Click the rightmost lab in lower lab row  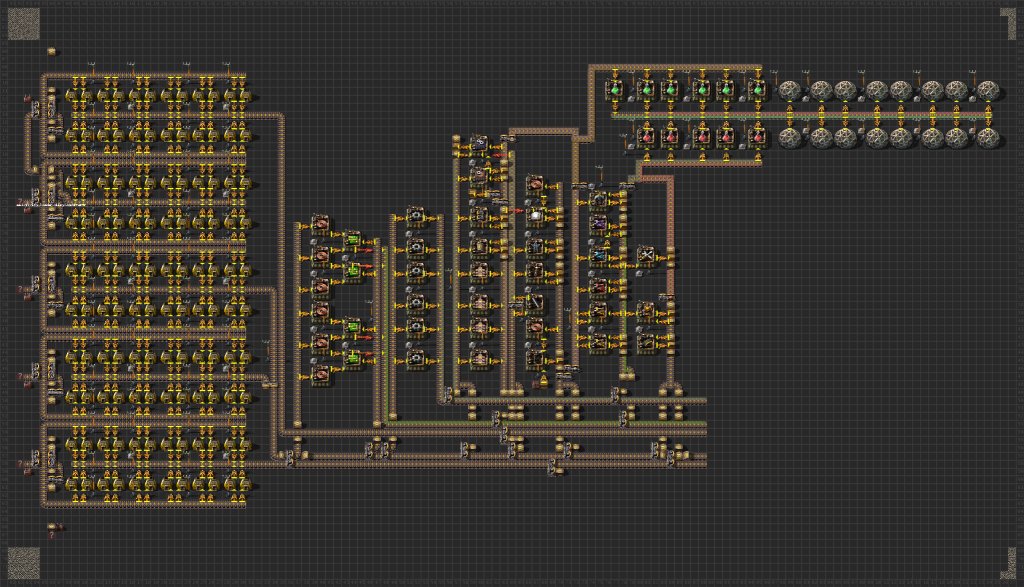pos(988,138)
